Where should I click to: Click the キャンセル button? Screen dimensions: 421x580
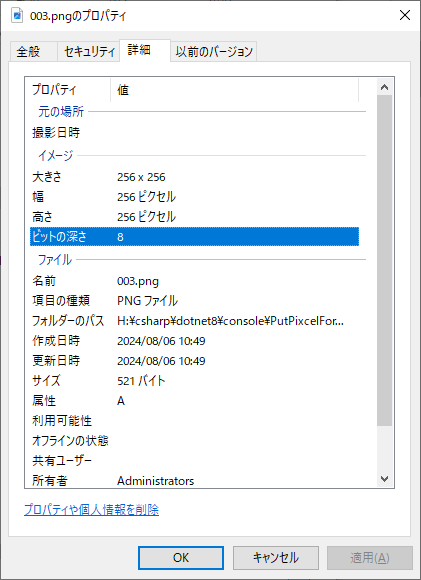(276, 558)
